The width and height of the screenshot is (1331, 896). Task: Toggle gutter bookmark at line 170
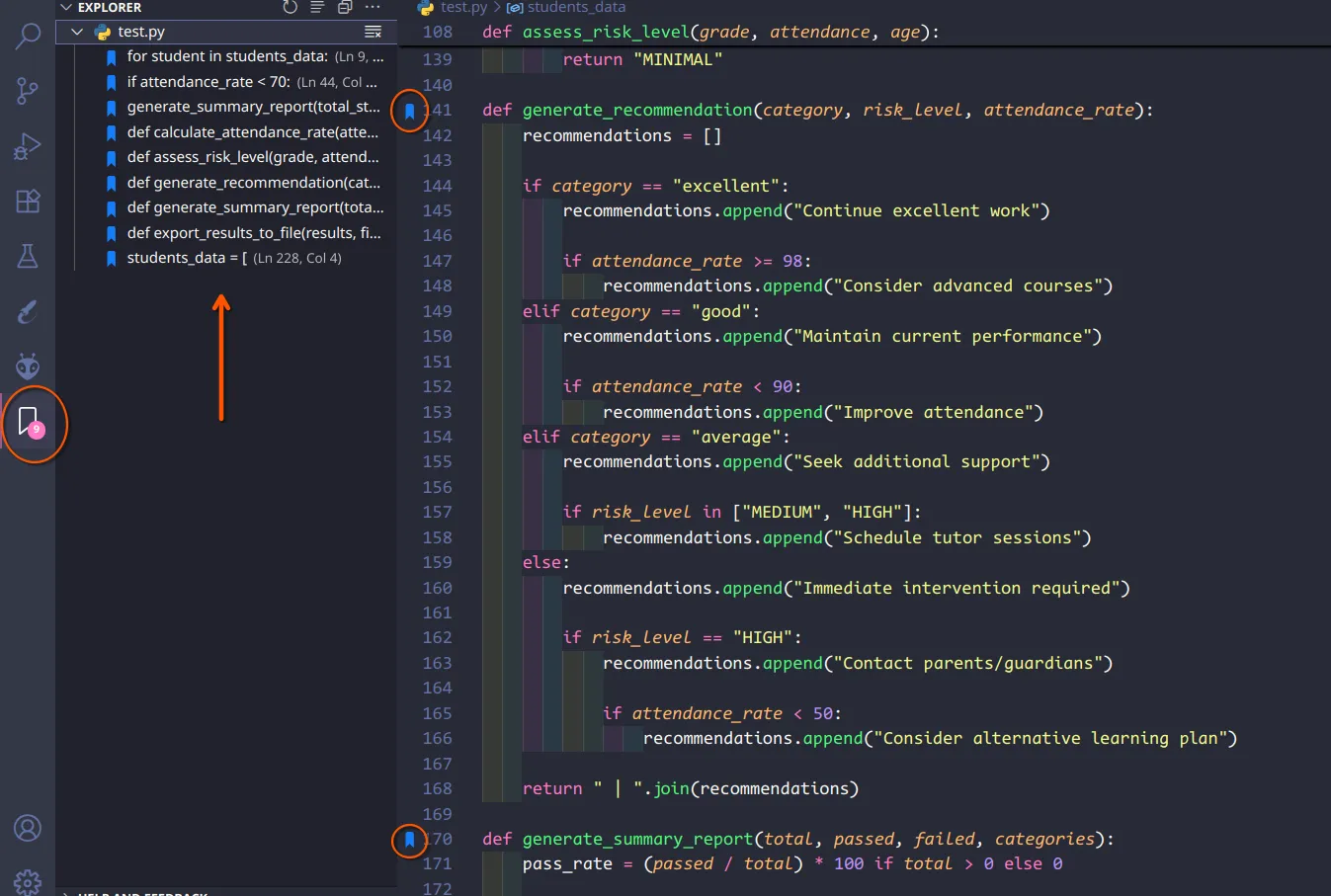click(x=409, y=840)
